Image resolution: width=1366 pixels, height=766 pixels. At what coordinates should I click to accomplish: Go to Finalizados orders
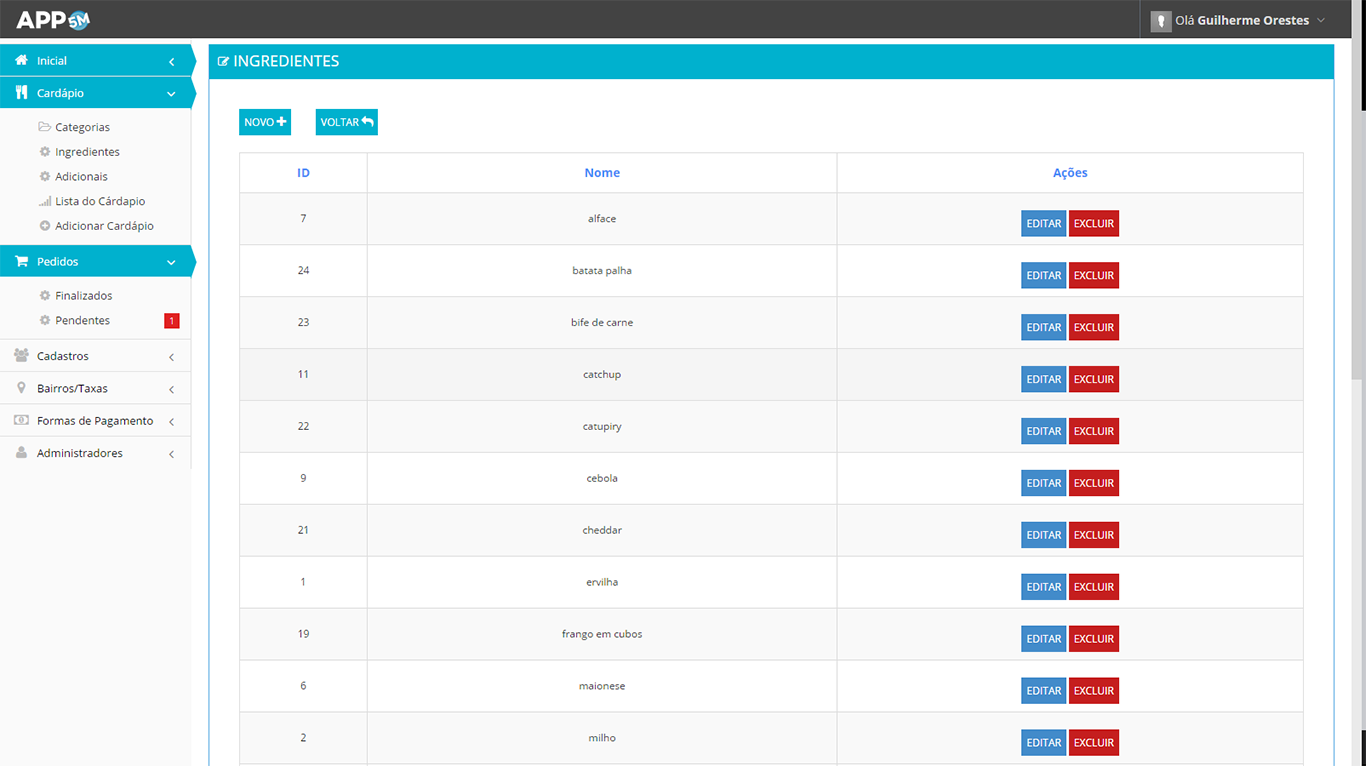pos(83,296)
